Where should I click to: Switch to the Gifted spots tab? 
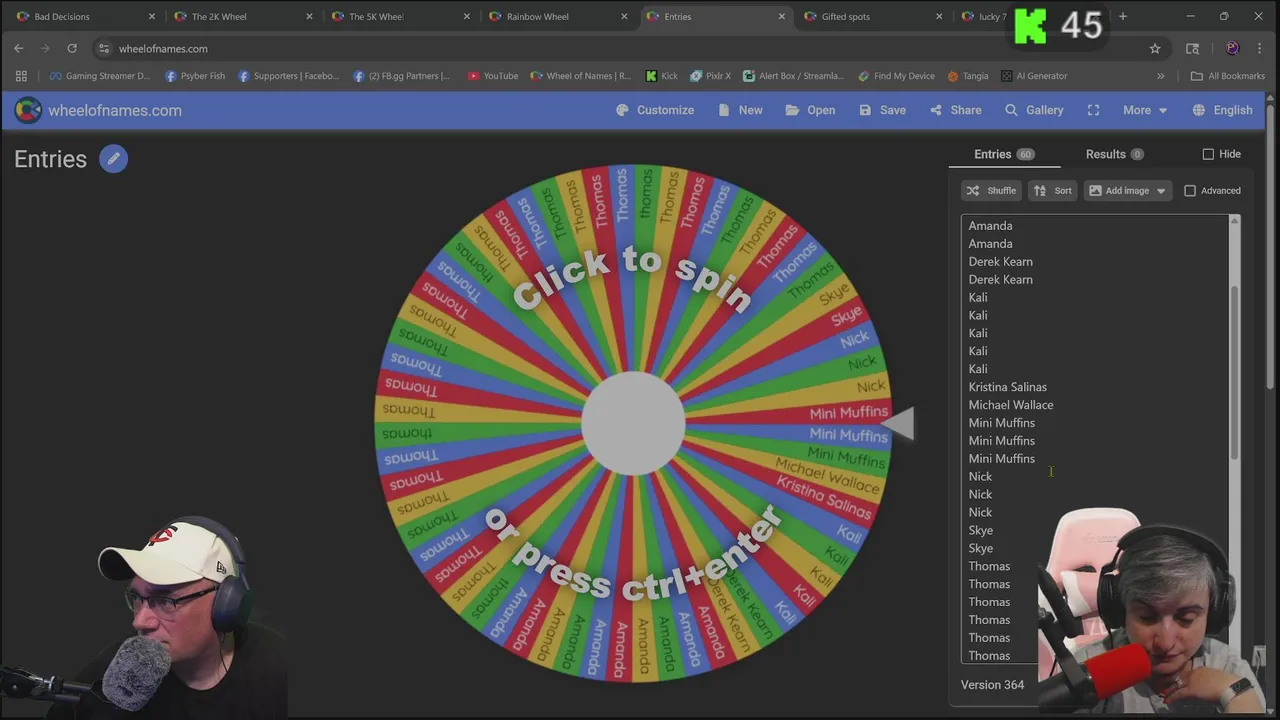pos(870,16)
